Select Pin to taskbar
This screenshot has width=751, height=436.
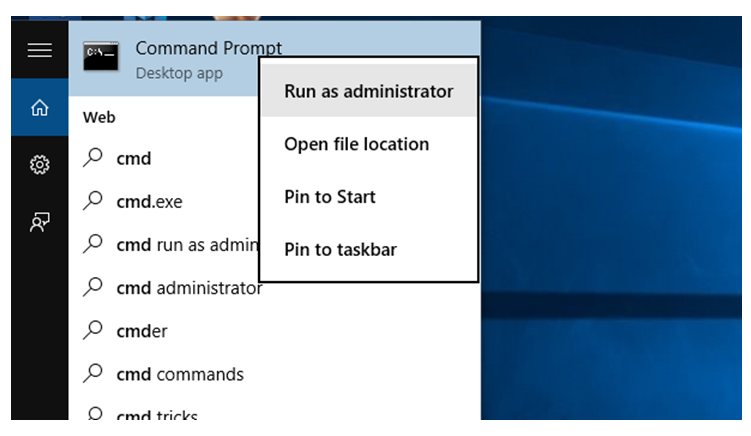tap(369, 249)
